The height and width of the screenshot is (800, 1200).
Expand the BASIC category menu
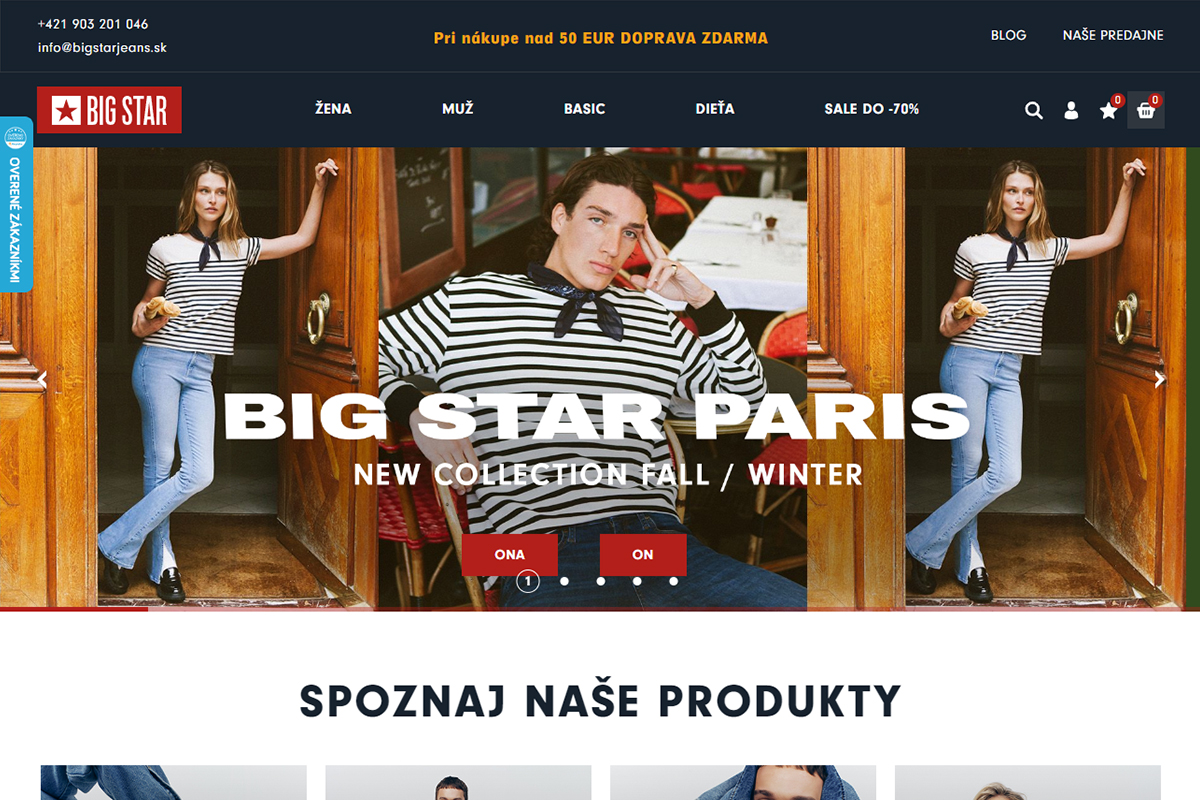584,109
